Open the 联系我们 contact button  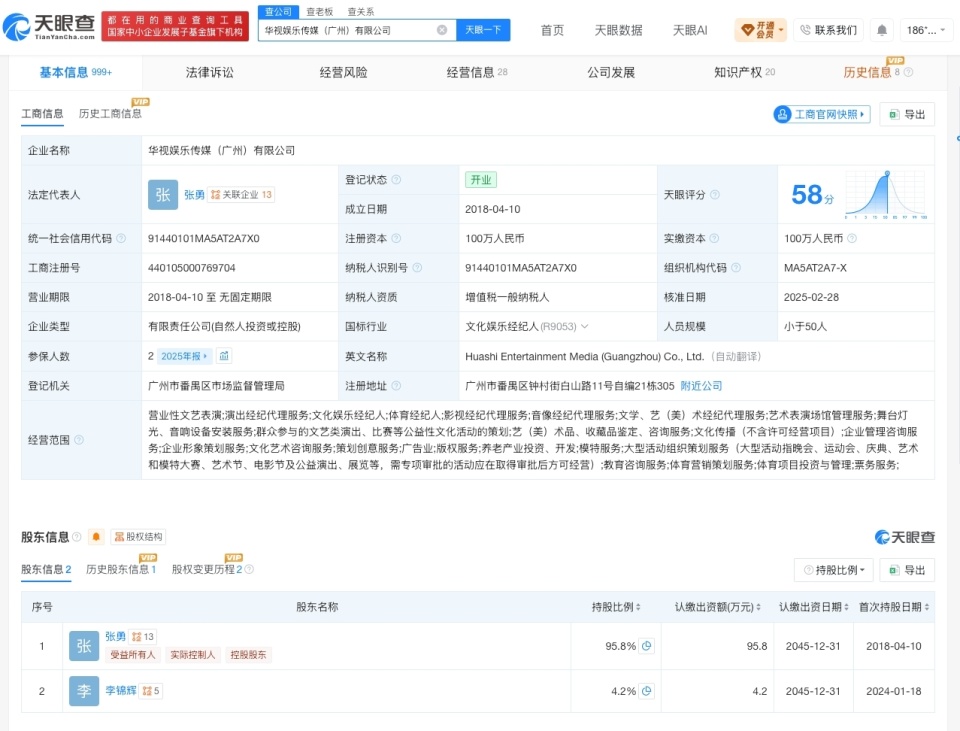[x=828, y=30]
